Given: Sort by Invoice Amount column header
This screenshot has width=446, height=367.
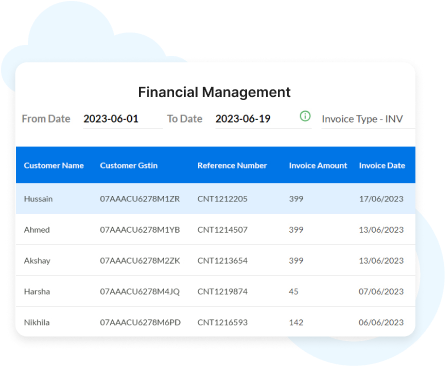Looking at the screenshot, I should click(318, 165).
